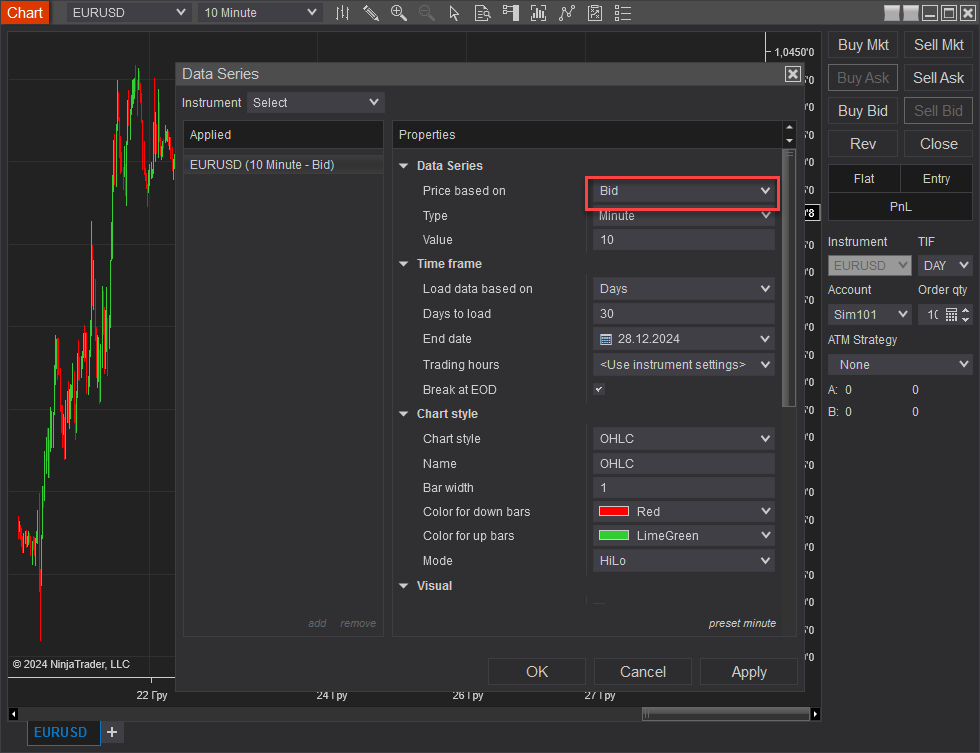Select EURUSD (10 Minute - Bid) applied series
Screen dimensions: 980x753
coord(262,165)
